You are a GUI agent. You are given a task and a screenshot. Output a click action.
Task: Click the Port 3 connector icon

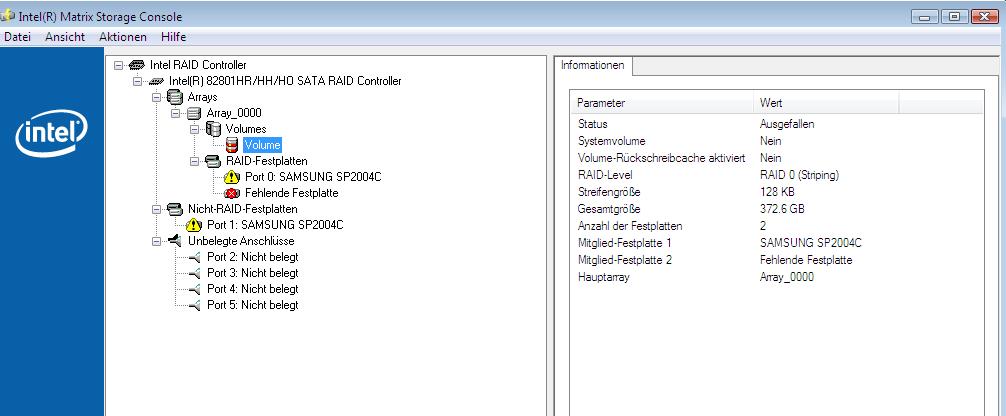tap(194, 273)
